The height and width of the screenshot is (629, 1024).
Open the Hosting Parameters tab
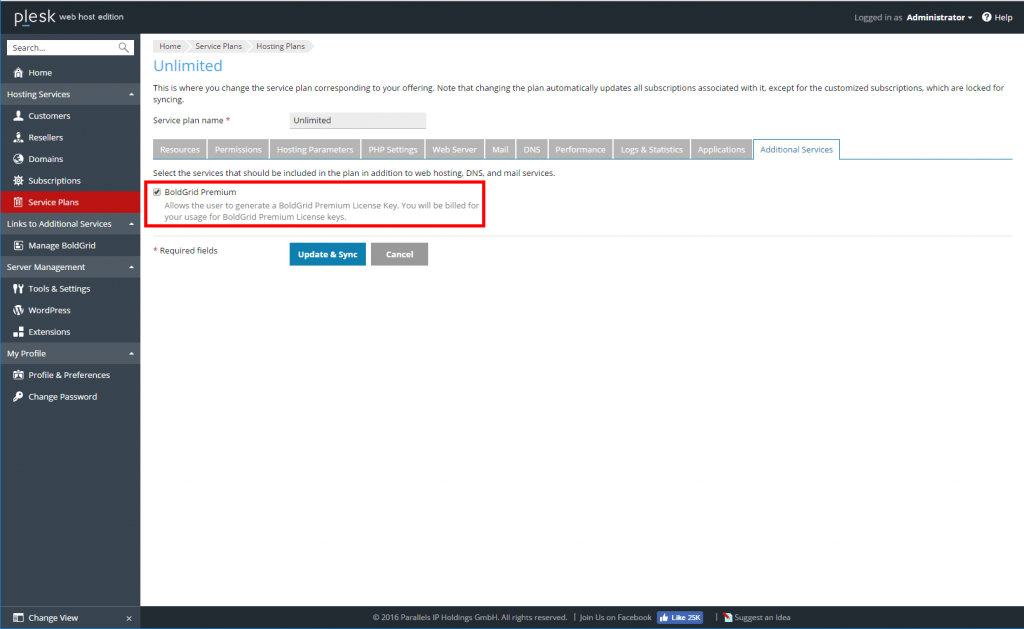pyautogui.click(x=315, y=150)
